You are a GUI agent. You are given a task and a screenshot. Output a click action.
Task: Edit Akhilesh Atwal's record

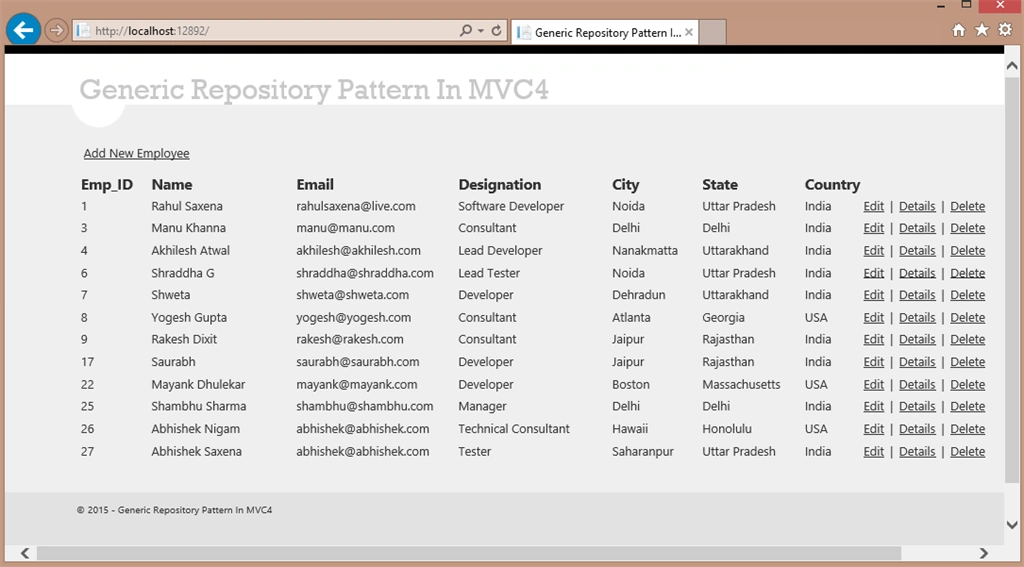(873, 251)
